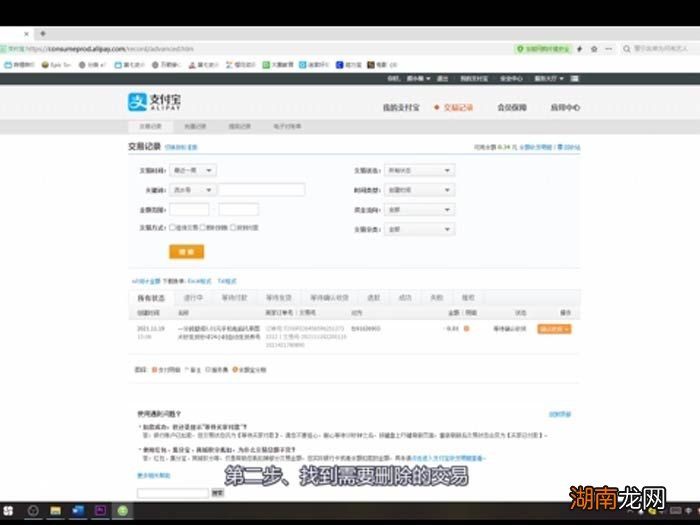Click the lightning icon in address bar

[579, 49]
